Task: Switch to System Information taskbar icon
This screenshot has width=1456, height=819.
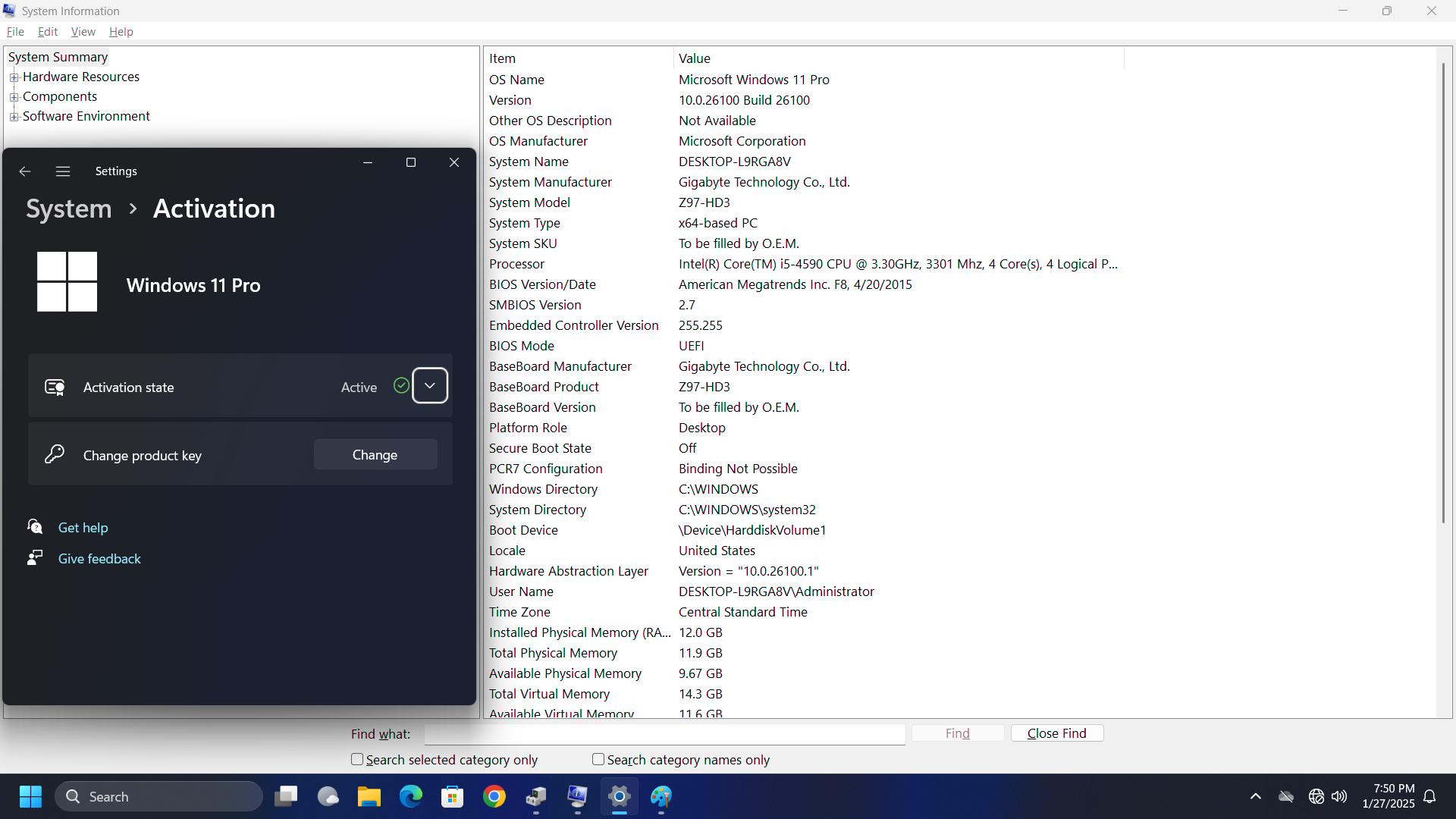Action: pos(578,796)
